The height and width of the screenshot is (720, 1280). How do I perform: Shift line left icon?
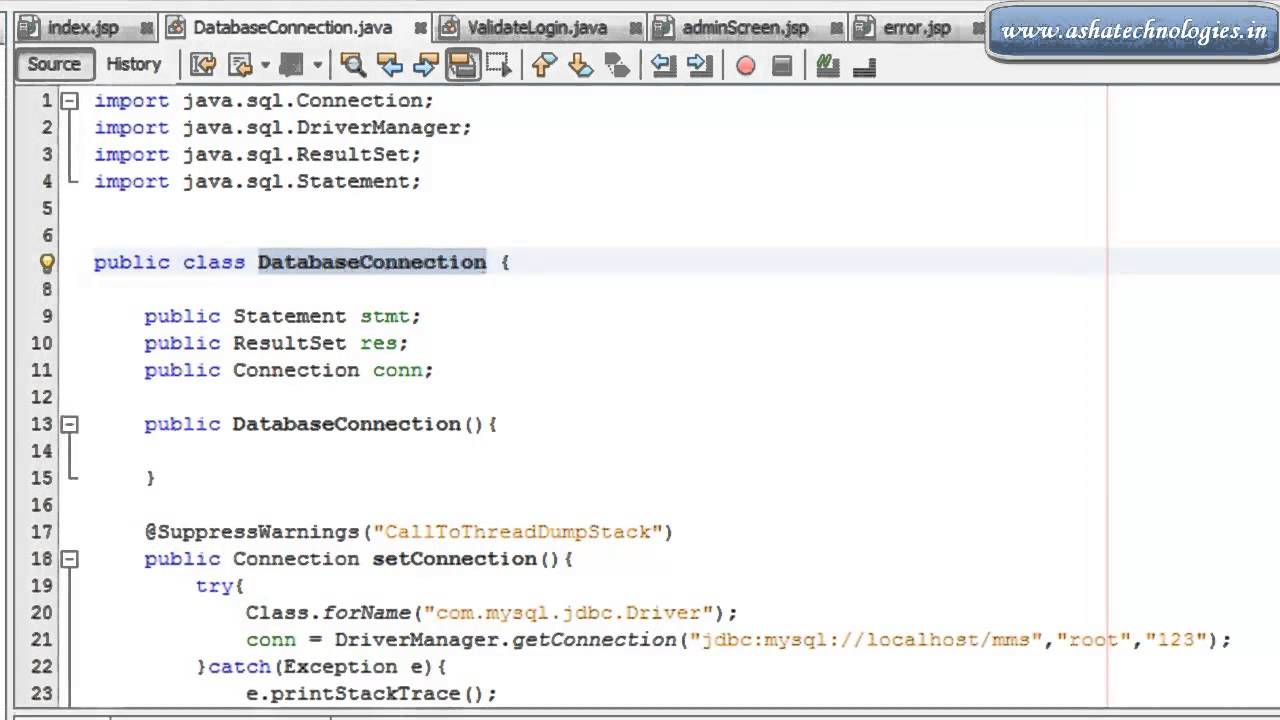point(663,66)
